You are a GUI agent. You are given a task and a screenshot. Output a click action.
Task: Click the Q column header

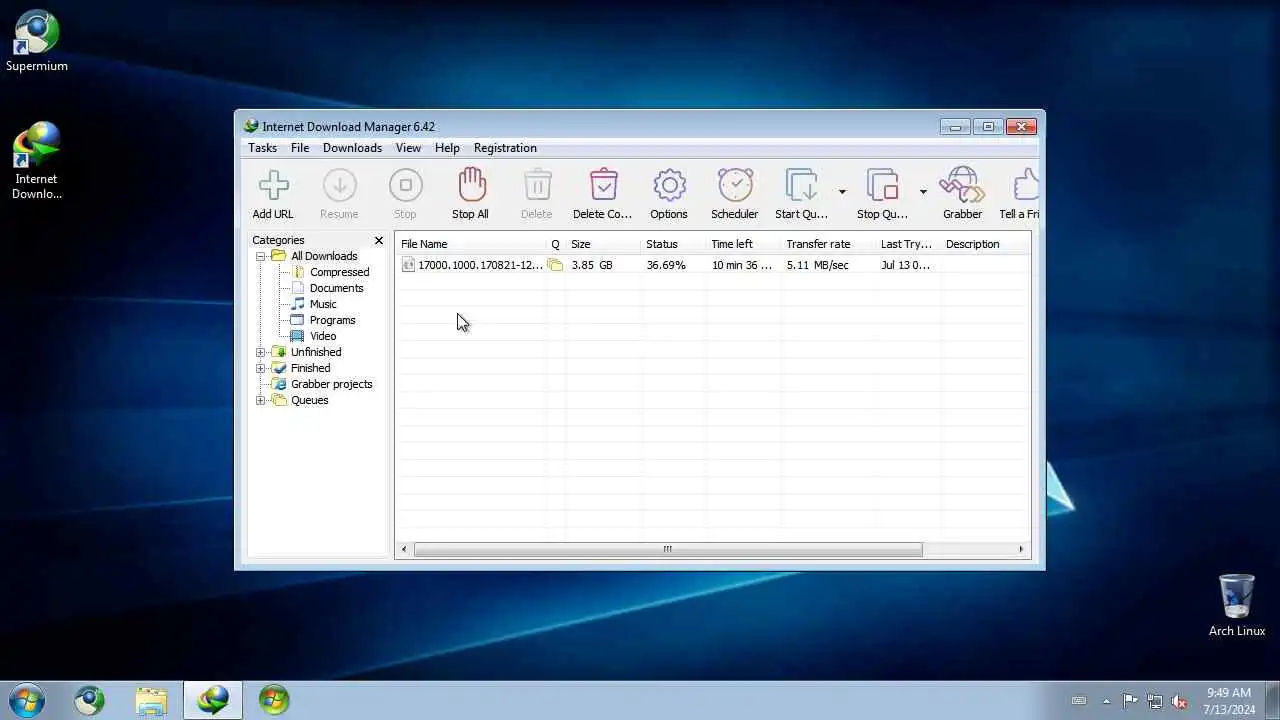[555, 244]
